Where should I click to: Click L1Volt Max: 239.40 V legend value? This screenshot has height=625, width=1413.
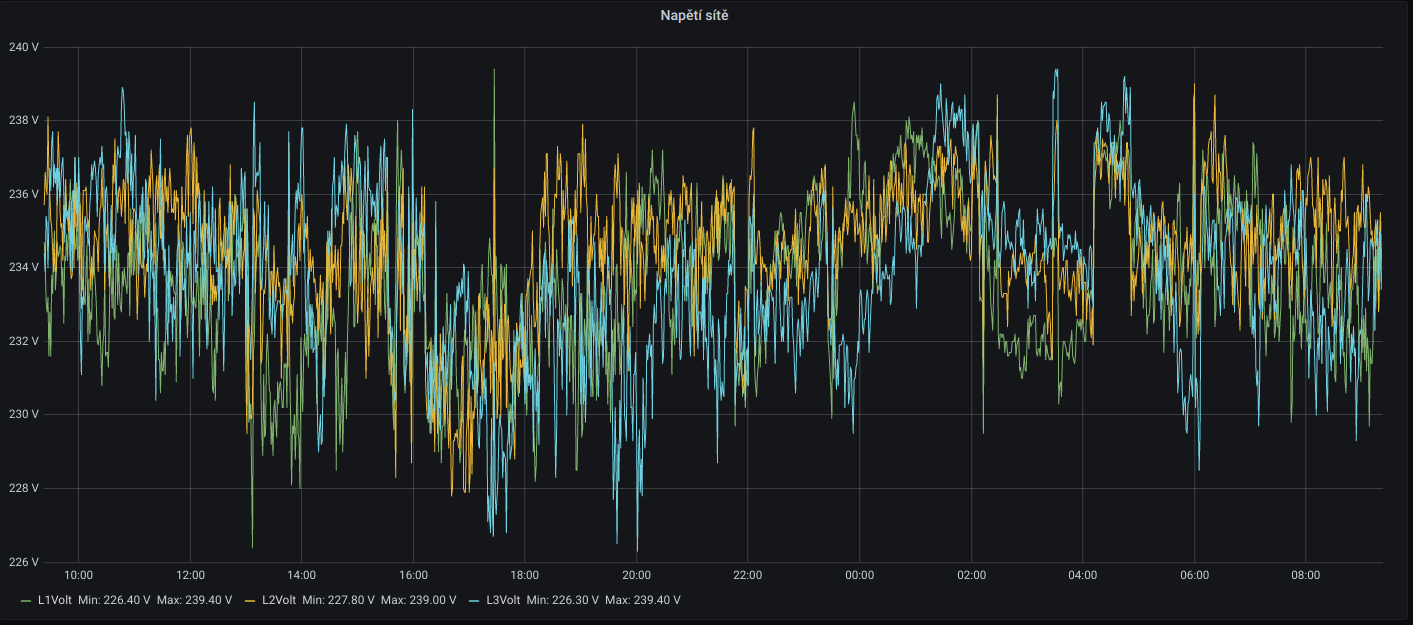tap(194, 600)
